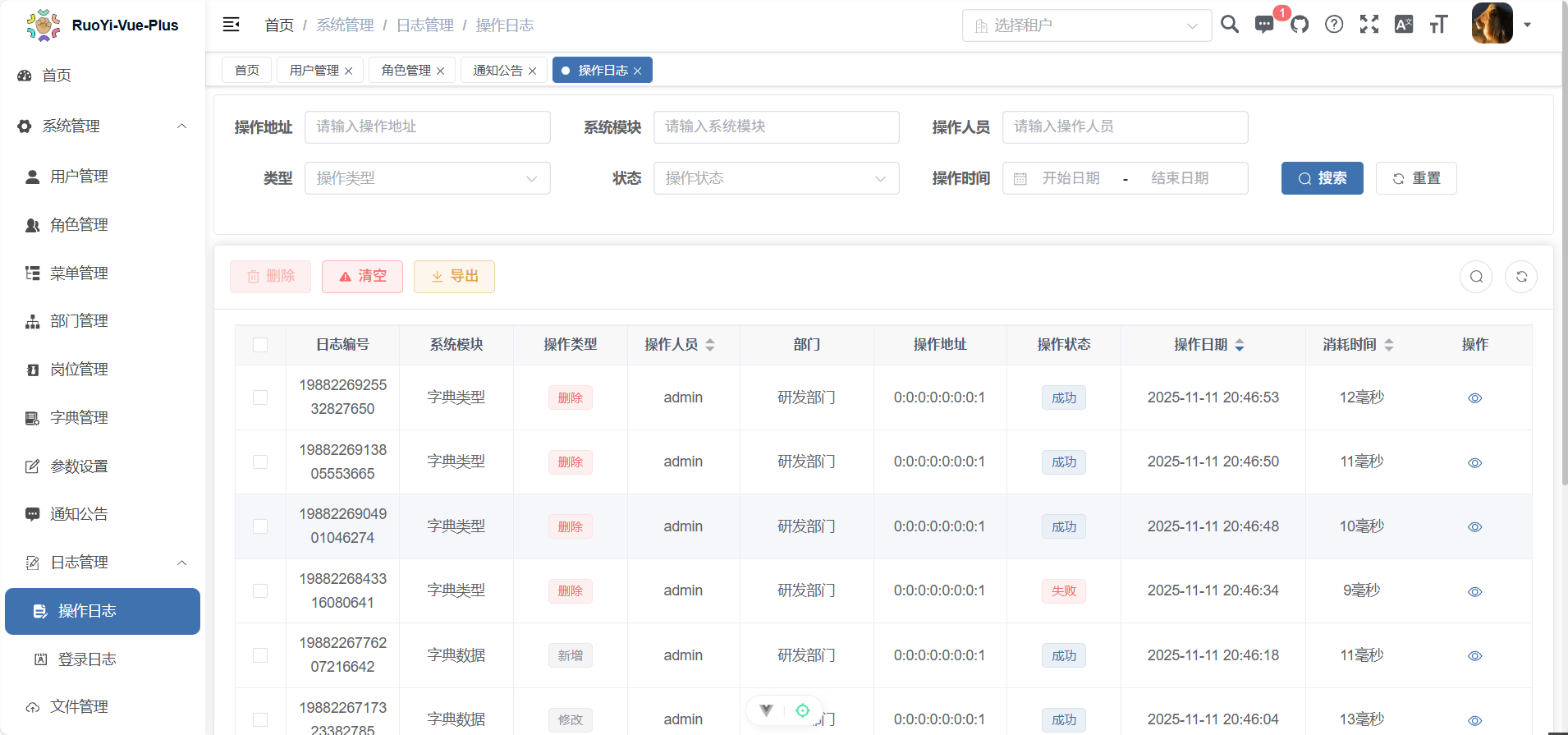Check the row for log 1988226925532827650
The width and height of the screenshot is (1568, 735).
[x=260, y=397]
